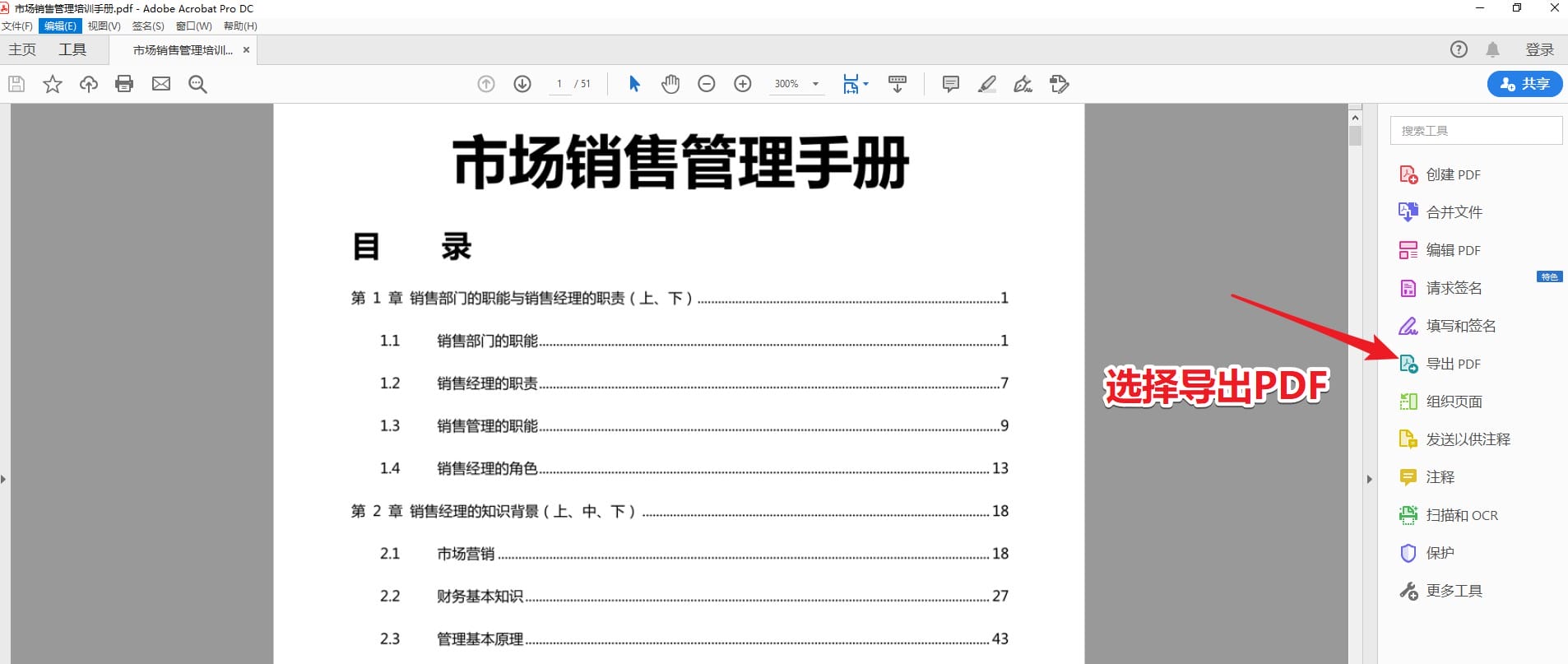Click the 共享 share button

(x=1525, y=84)
